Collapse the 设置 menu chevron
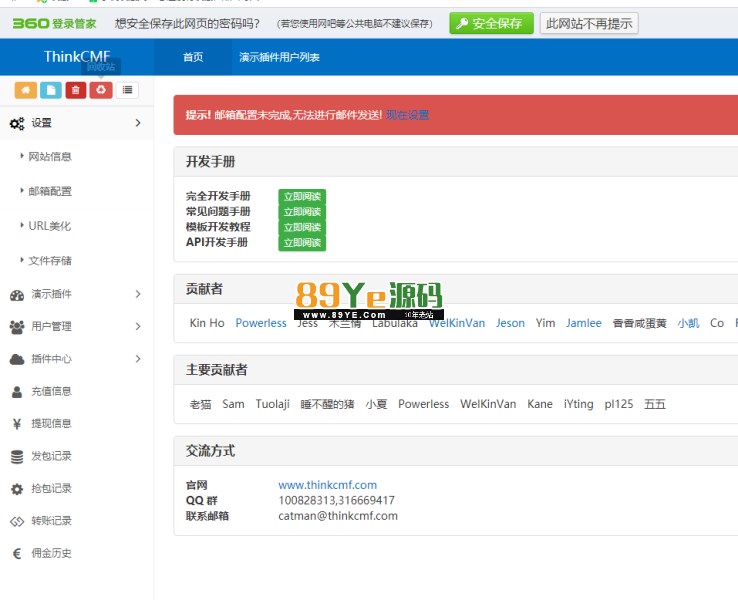 [x=138, y=123]
